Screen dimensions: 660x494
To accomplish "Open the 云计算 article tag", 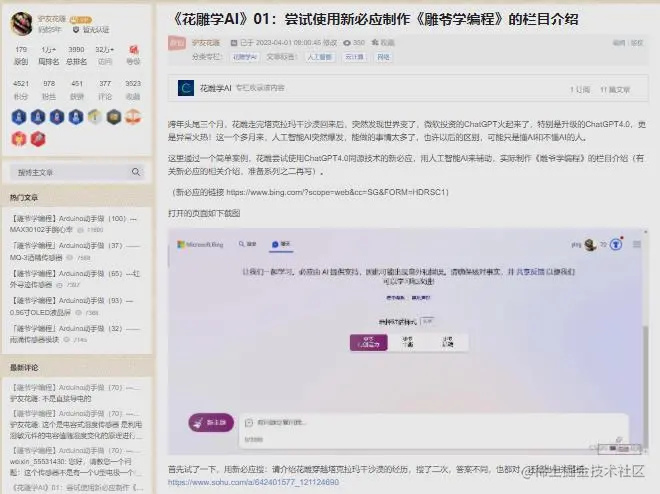I will 354,57.
